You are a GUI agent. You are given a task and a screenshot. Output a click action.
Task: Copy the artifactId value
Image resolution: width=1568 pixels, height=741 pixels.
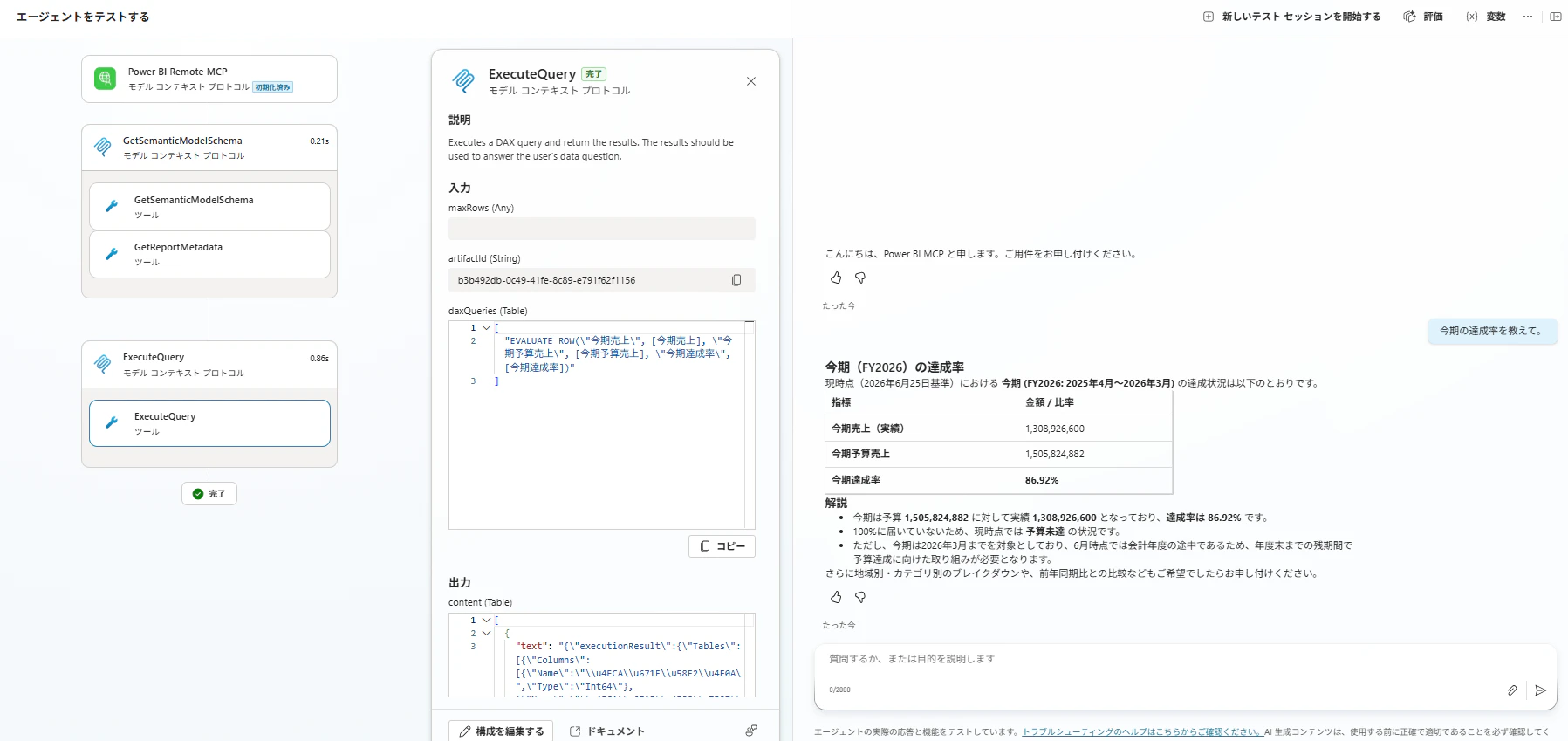(x=736, y=280)
